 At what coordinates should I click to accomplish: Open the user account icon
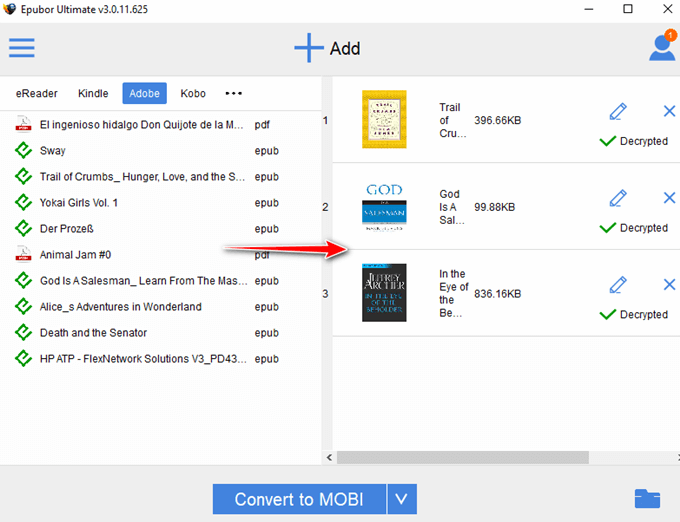pos(662,47)
